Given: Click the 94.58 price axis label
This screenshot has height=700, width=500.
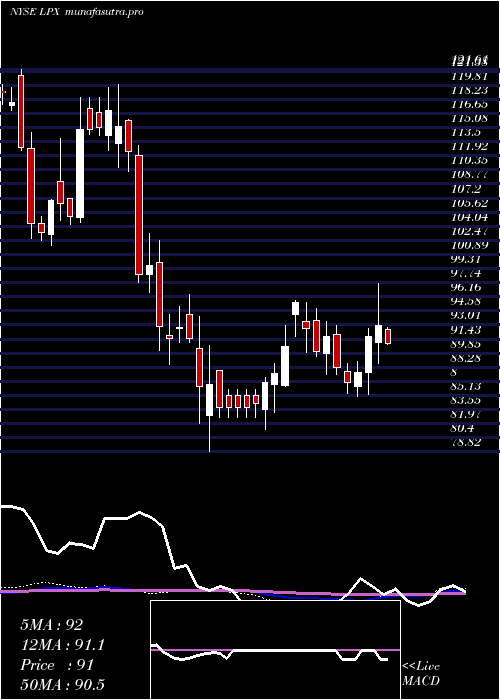Looking at the screenshot, I should pyautogui.click(x=467, y=301).
